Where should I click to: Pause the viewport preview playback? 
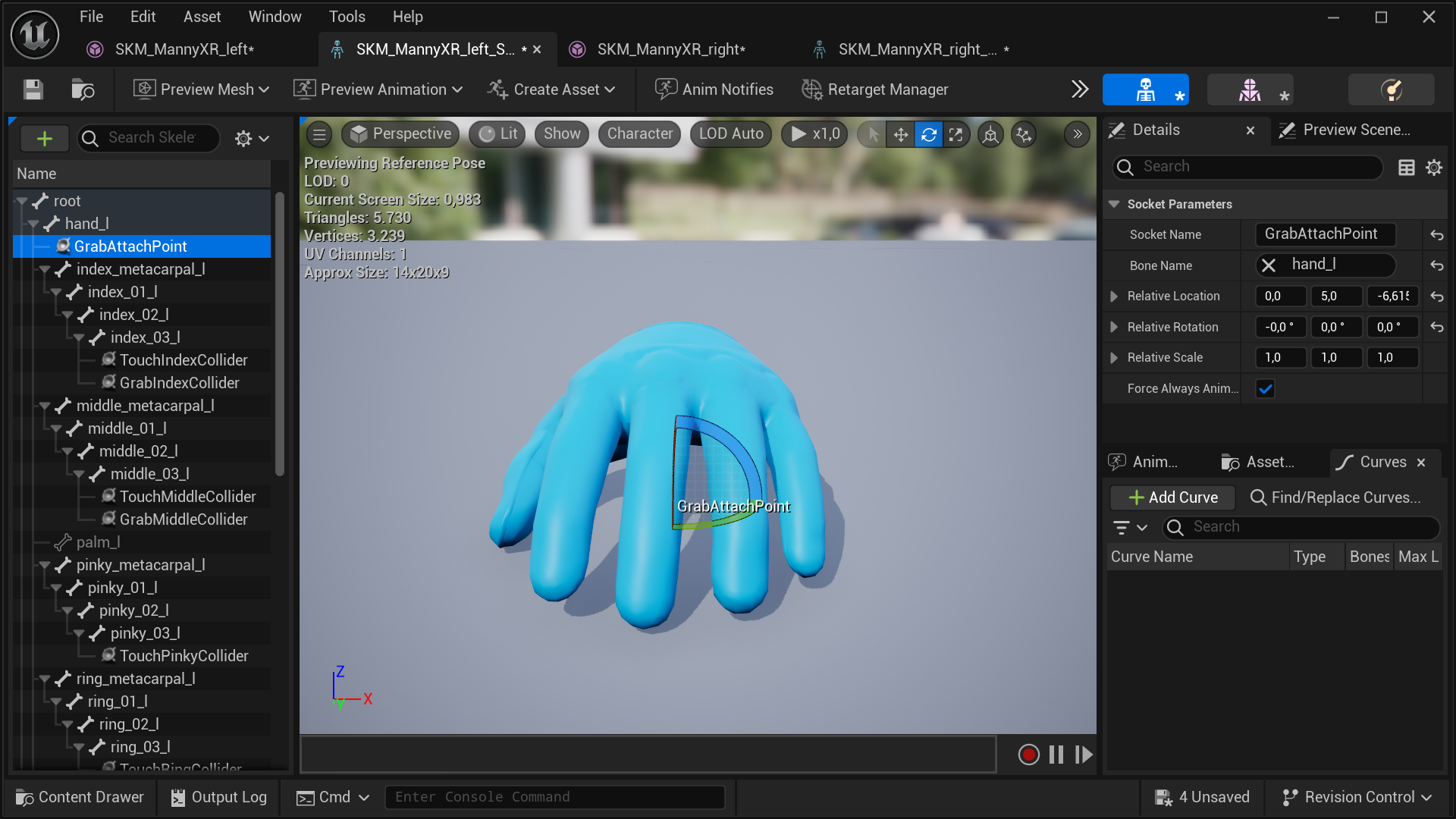[x=1056, y=755]
